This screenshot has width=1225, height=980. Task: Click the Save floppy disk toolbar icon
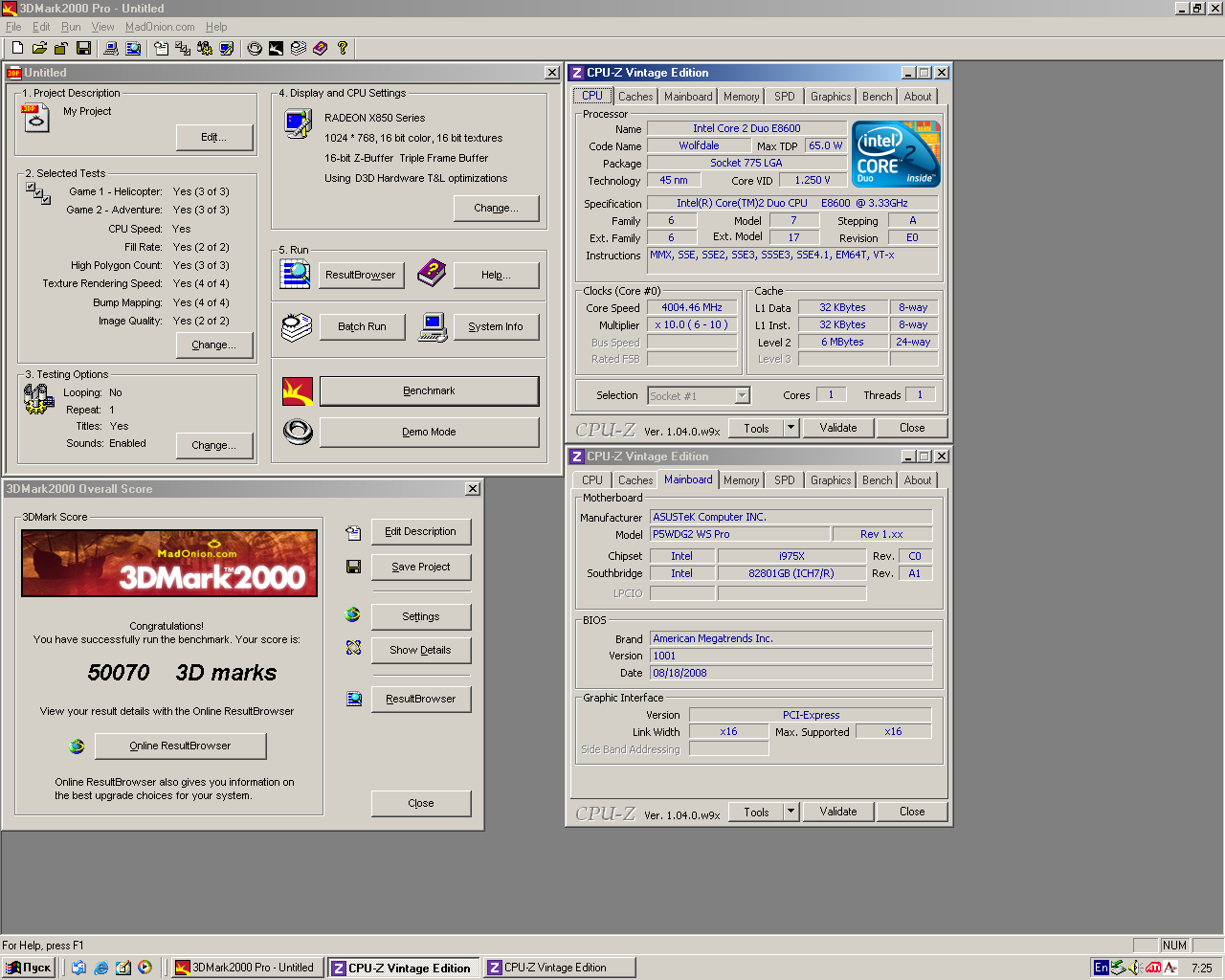pyautogui.click(x=83, y=48)
